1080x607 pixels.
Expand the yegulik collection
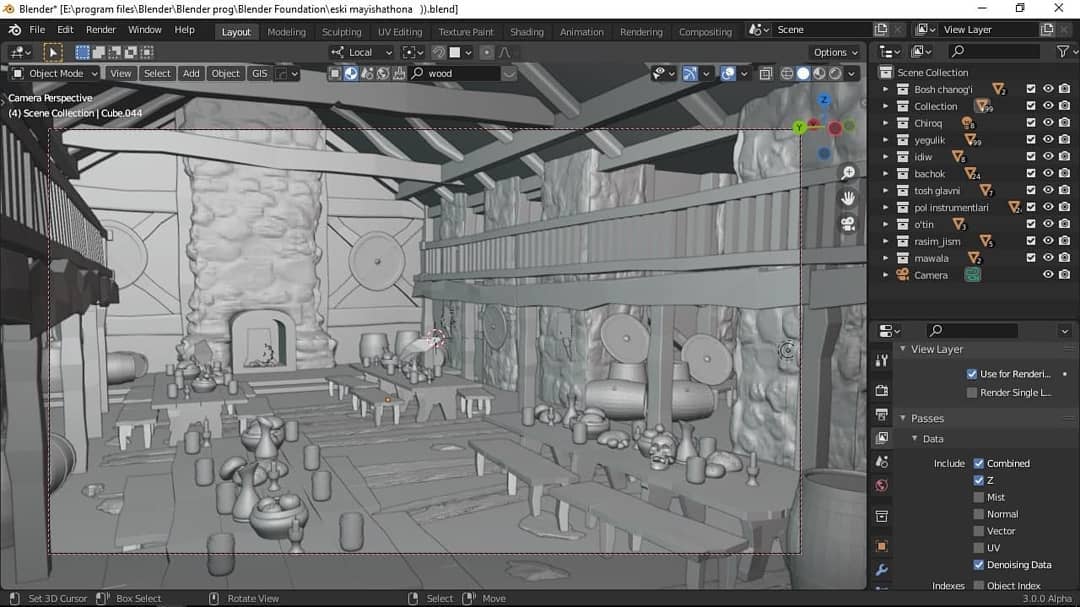(x=886, y=140)
